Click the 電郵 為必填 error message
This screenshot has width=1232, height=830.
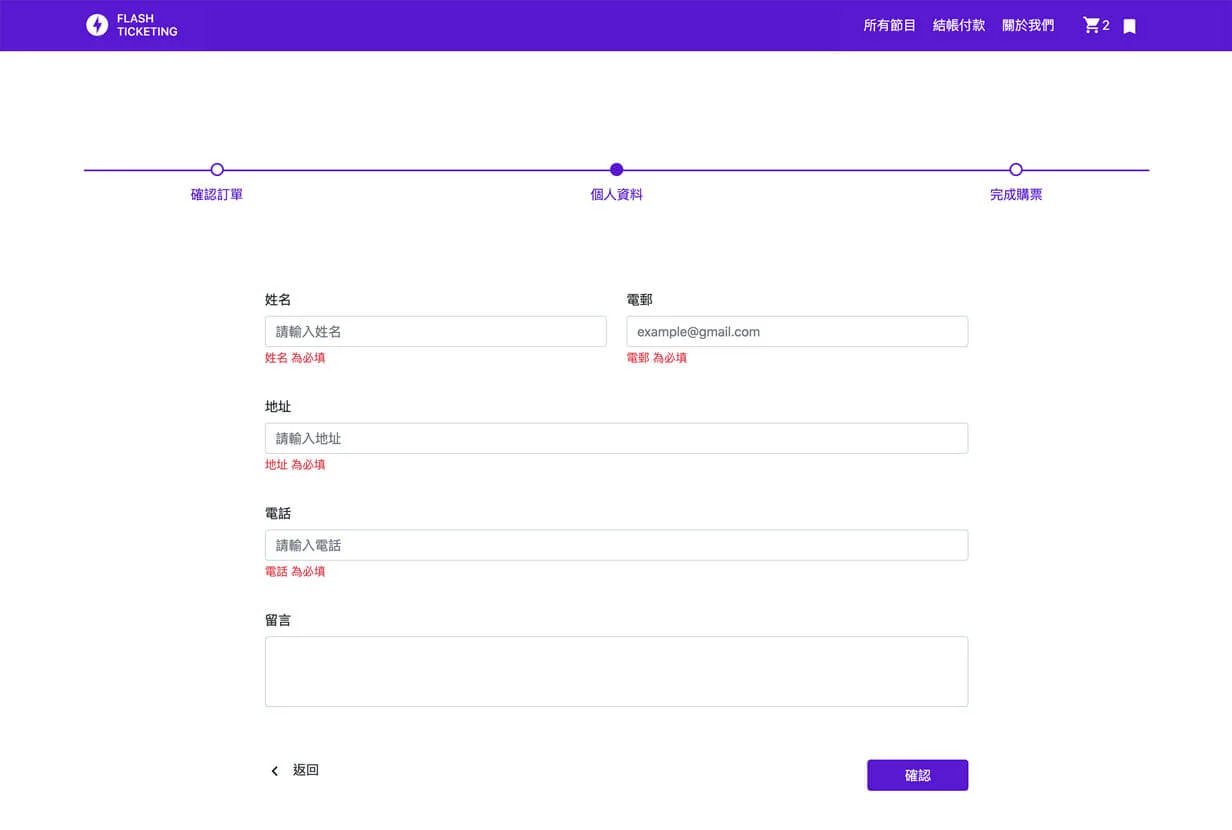656,358
